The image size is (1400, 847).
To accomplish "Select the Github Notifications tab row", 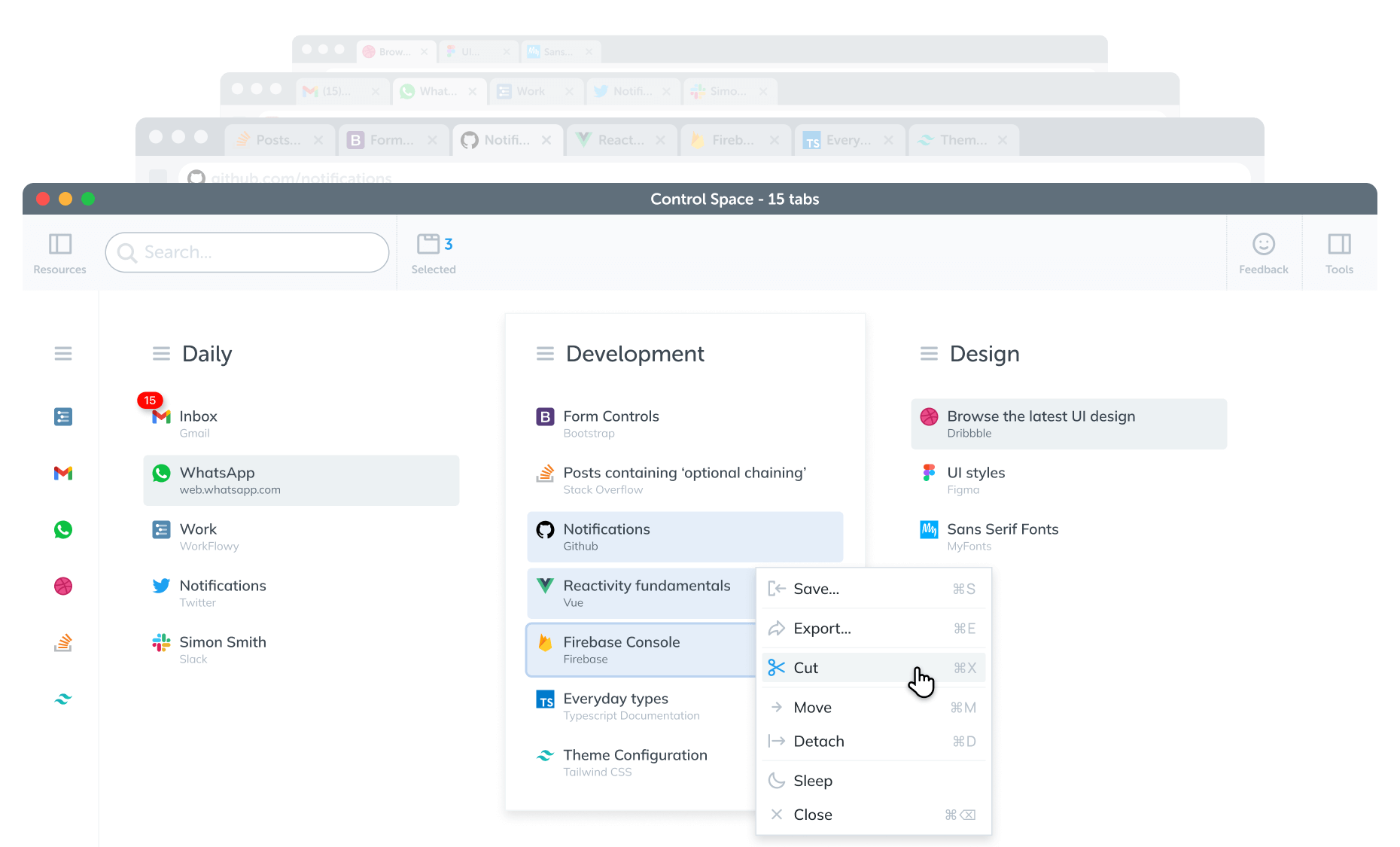I will pos(685,537).
